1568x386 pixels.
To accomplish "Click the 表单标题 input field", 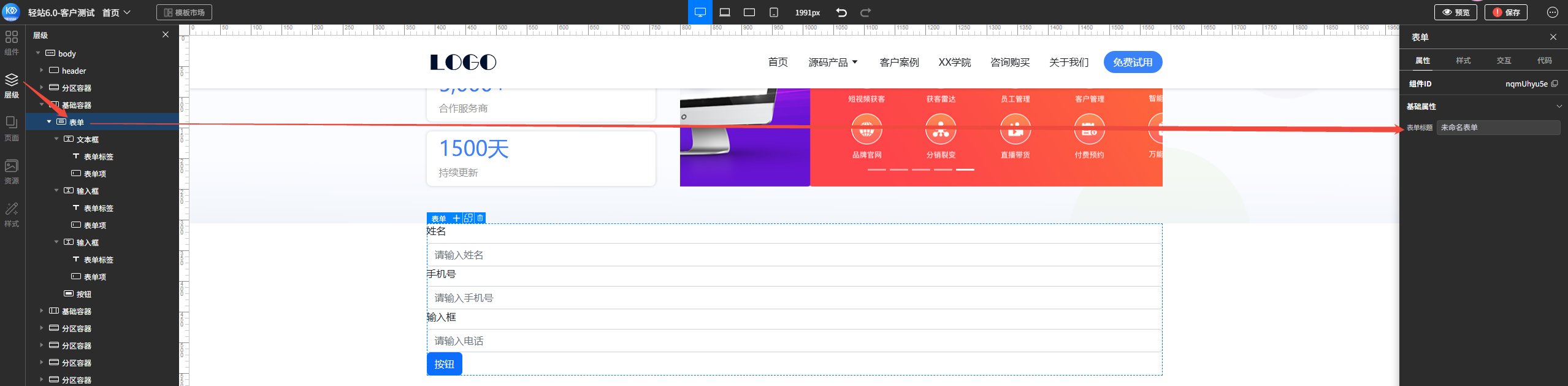I will coord(1498,127).
